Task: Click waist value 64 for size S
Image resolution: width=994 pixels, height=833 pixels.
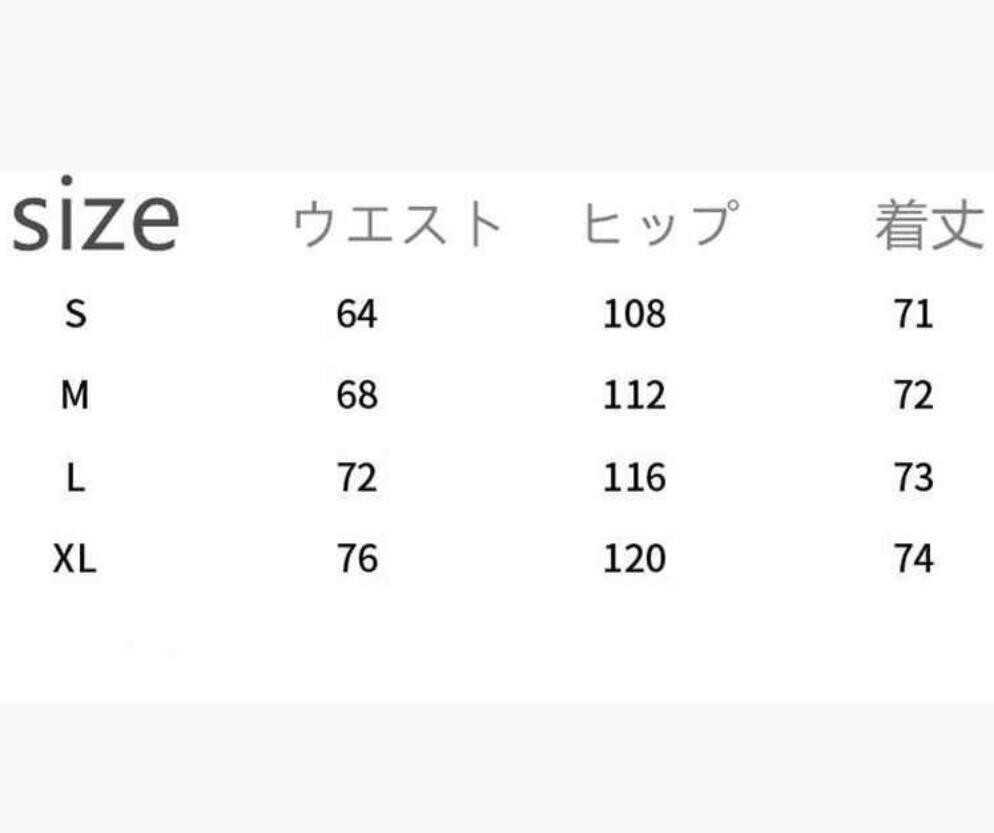Action: point(357,315)
